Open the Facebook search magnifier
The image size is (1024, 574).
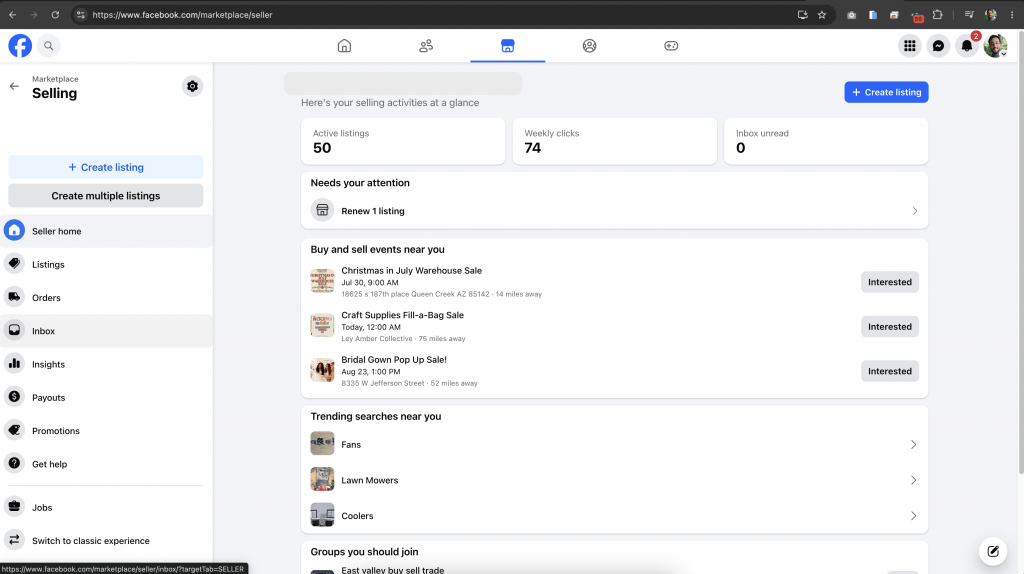tap(48, 46)
